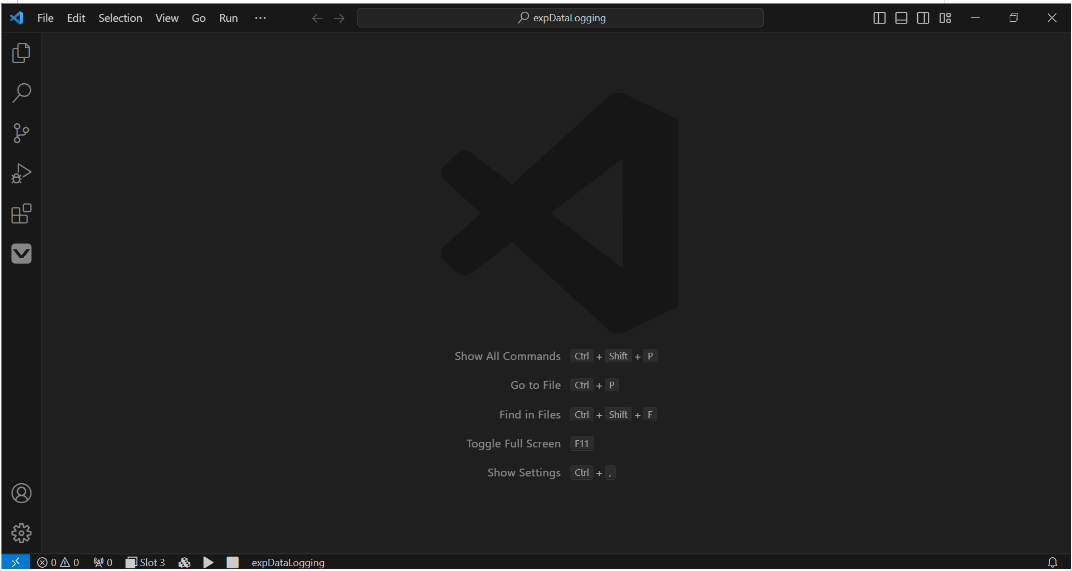
Task: Open the Explorer view in activity bar
Action: click(x=21, y=53)
